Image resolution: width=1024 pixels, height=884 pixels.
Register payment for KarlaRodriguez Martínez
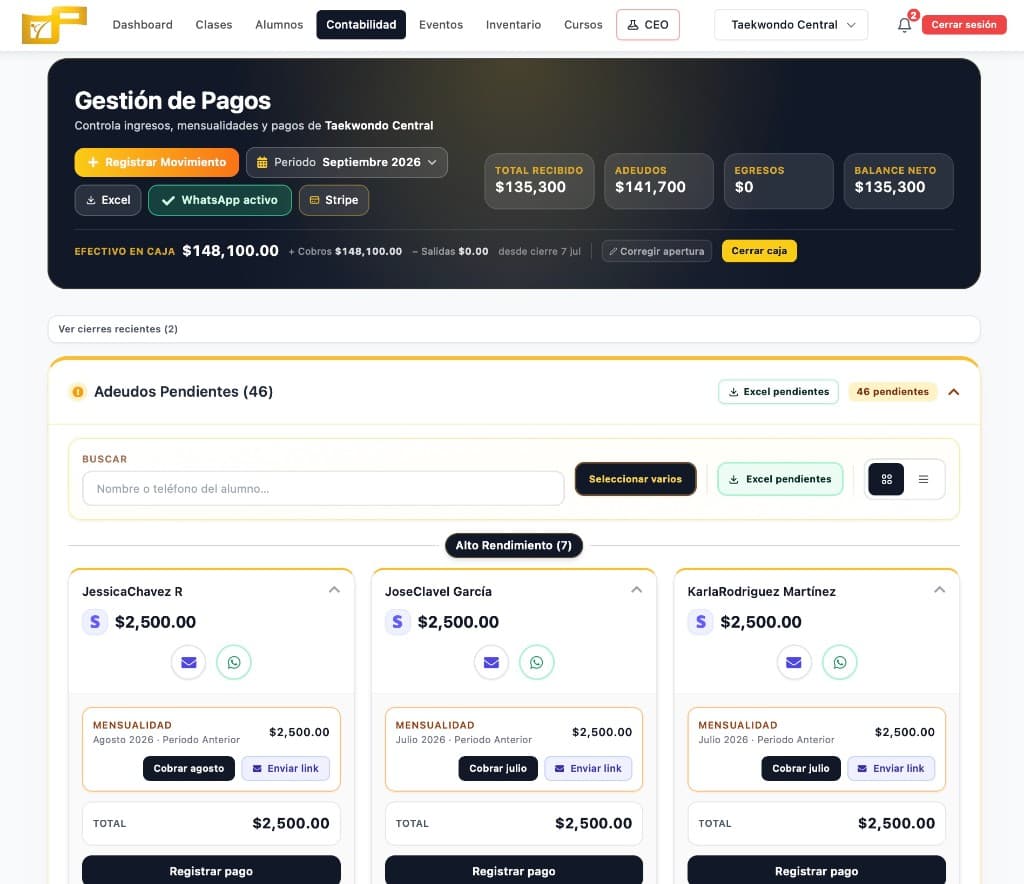pos(816,870)
